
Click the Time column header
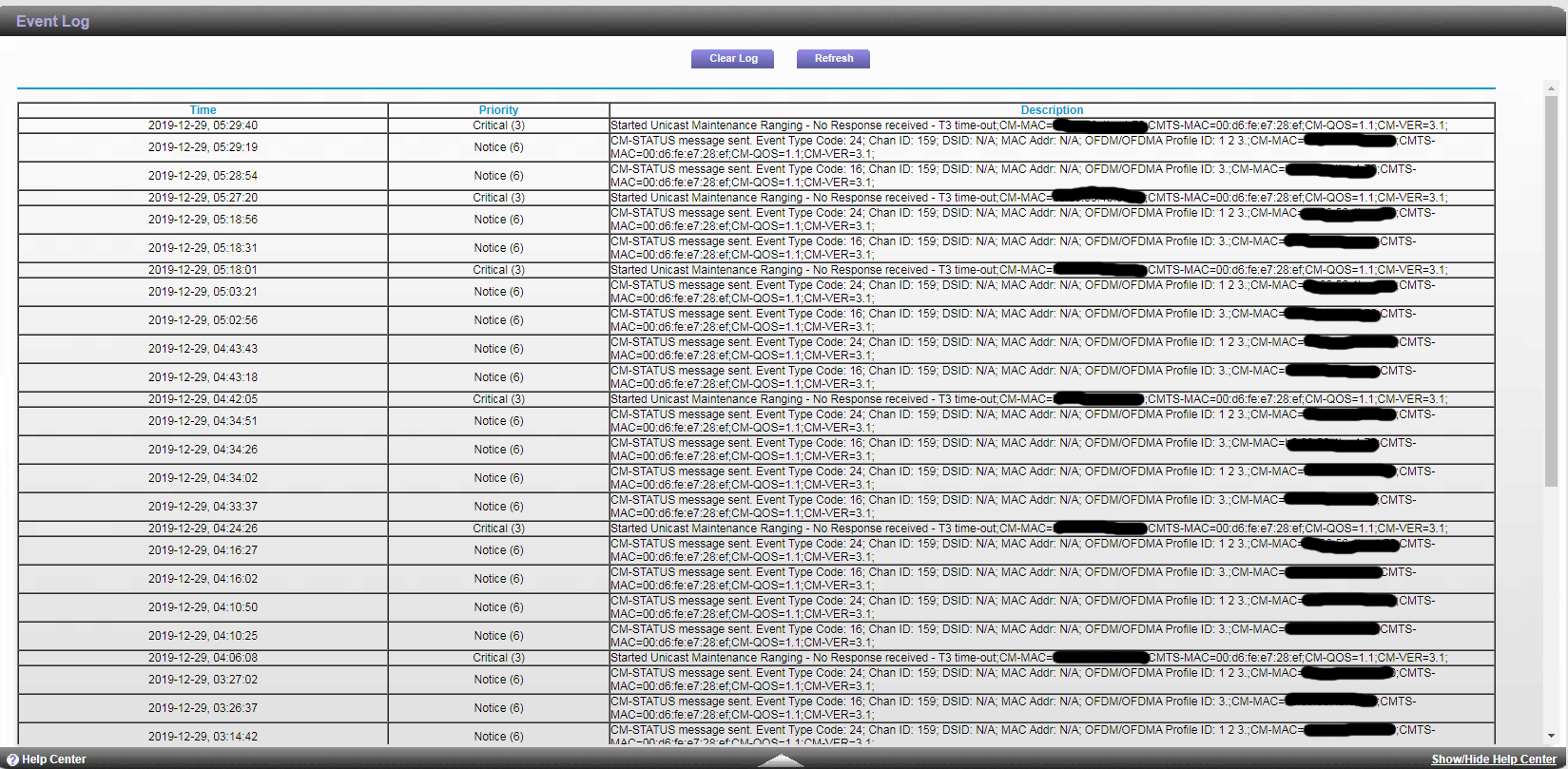203,110
